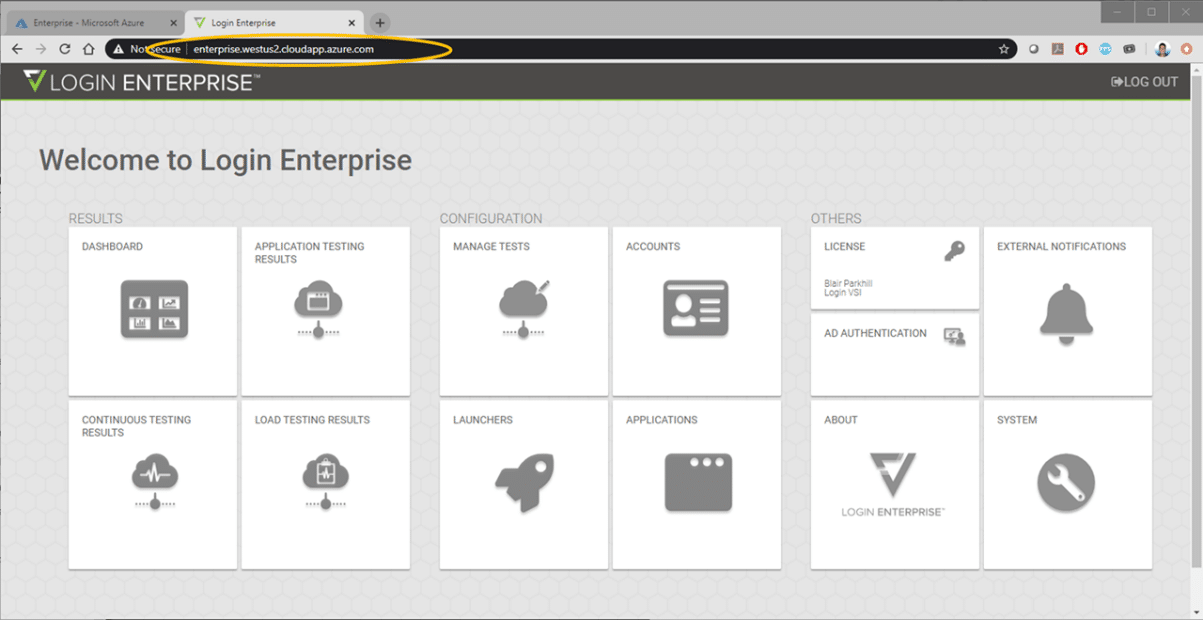Open System wrench icon

pos(1066,484)
